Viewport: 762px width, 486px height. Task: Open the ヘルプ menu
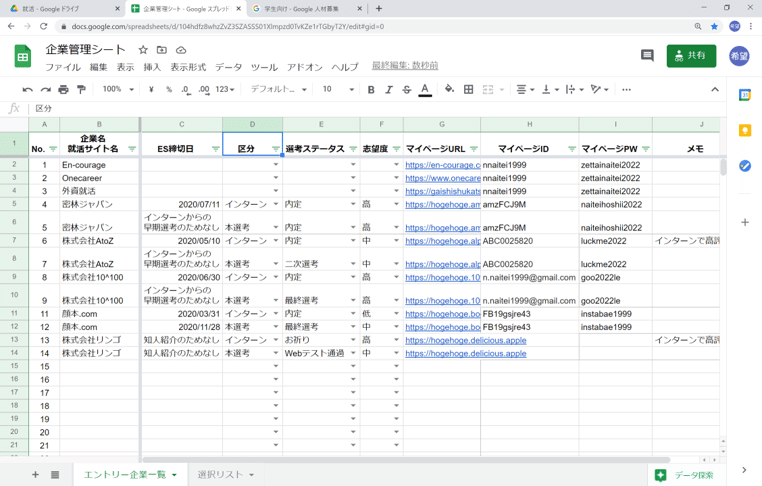point(345,67)
